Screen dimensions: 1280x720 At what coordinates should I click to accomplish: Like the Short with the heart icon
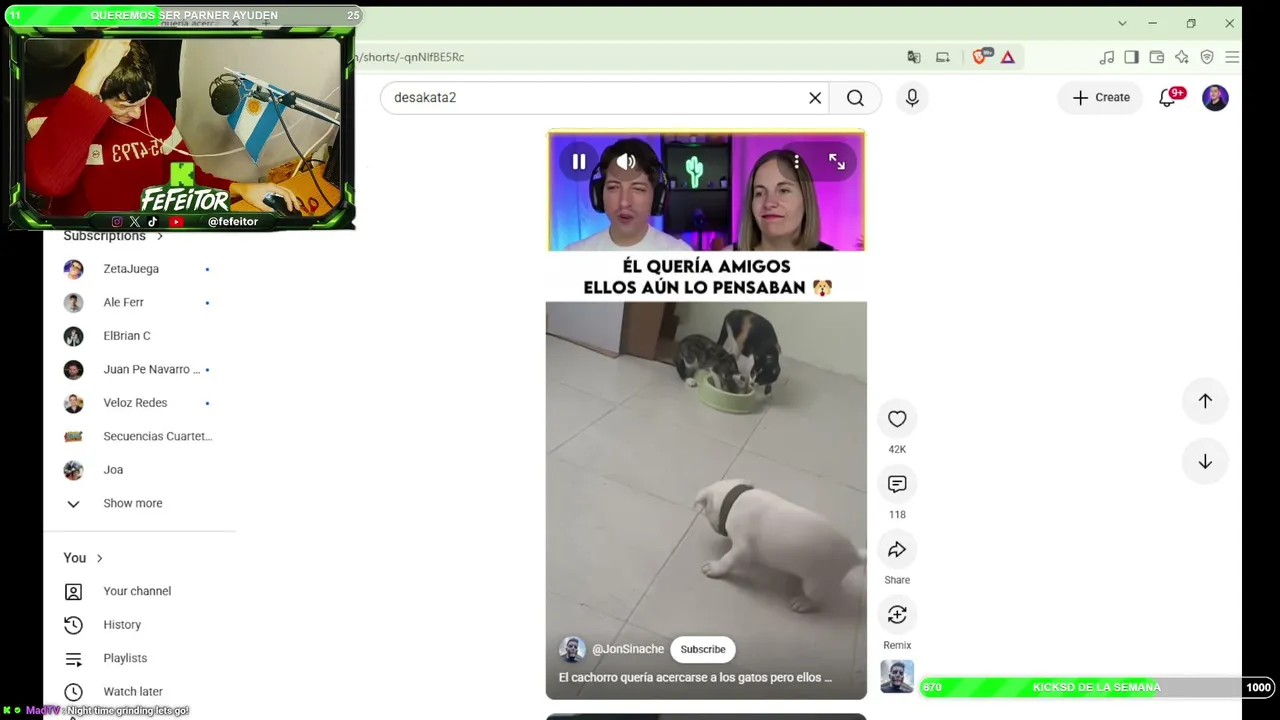(897, 419)
